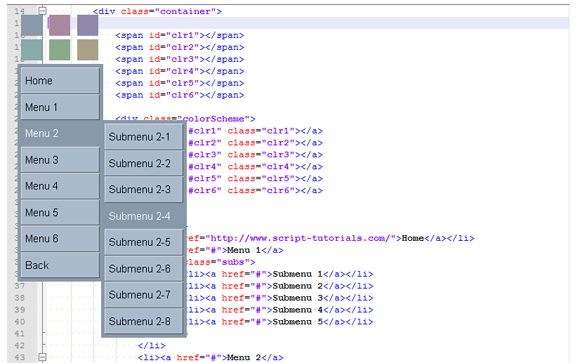Click the span id="clr6" code line
Screen dimensions: 580x363
click(x=180, y=95)
